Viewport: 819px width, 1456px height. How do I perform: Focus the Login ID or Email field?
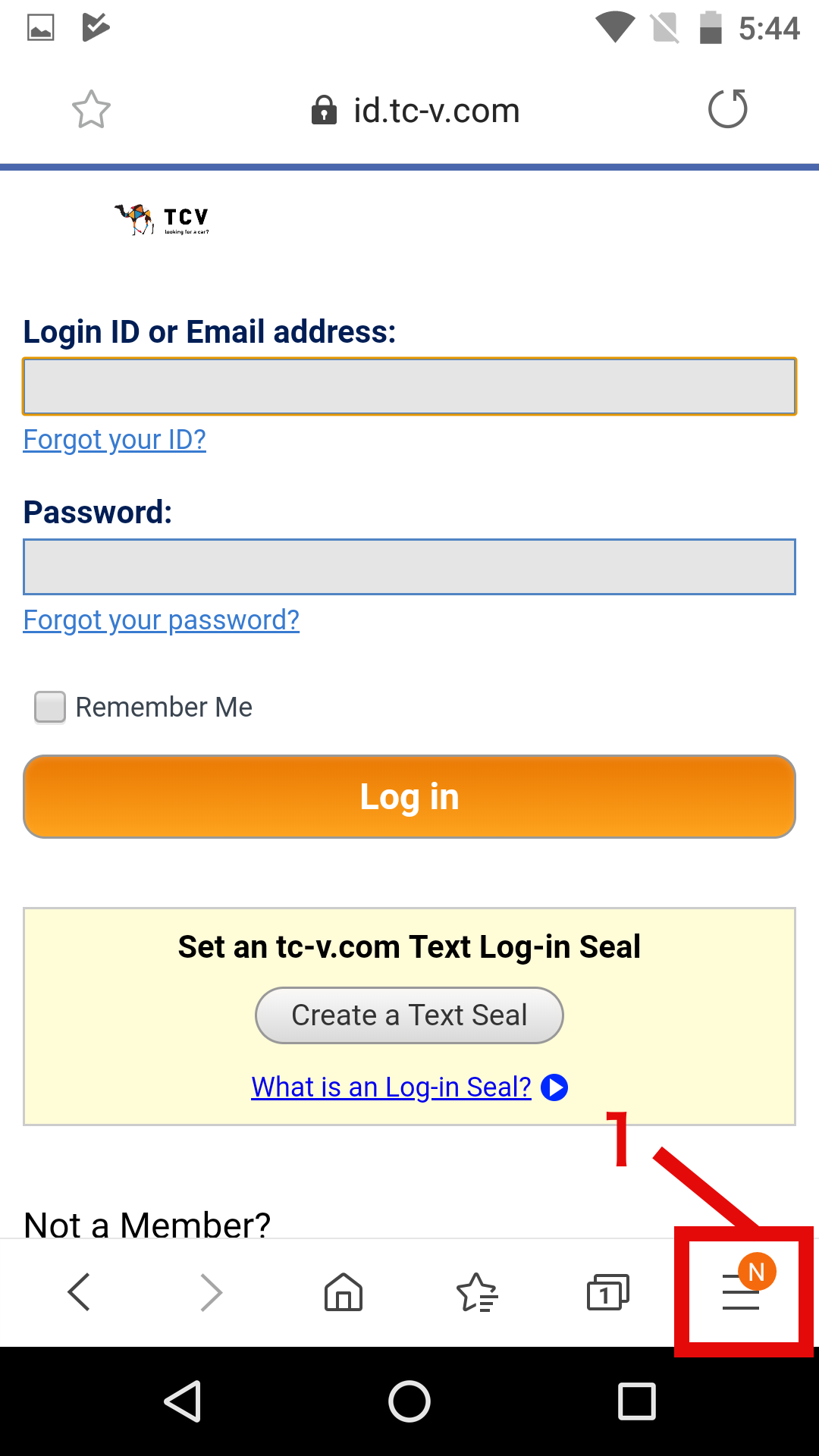click(x=409, y=387)
